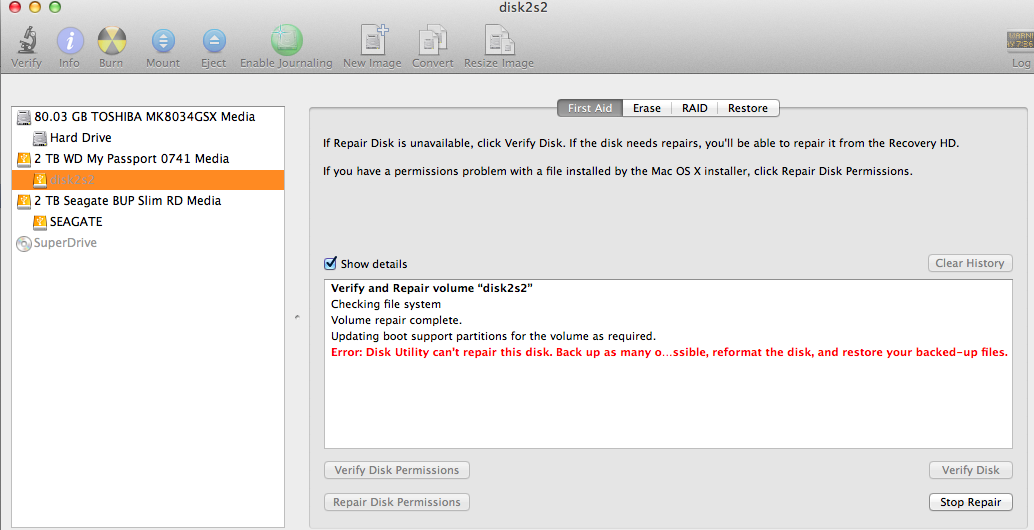This screenshot has height=530, width=1034.
Task: Select 2 TB Seagate BUP Slim RD Media
Action: coord(148,201)
